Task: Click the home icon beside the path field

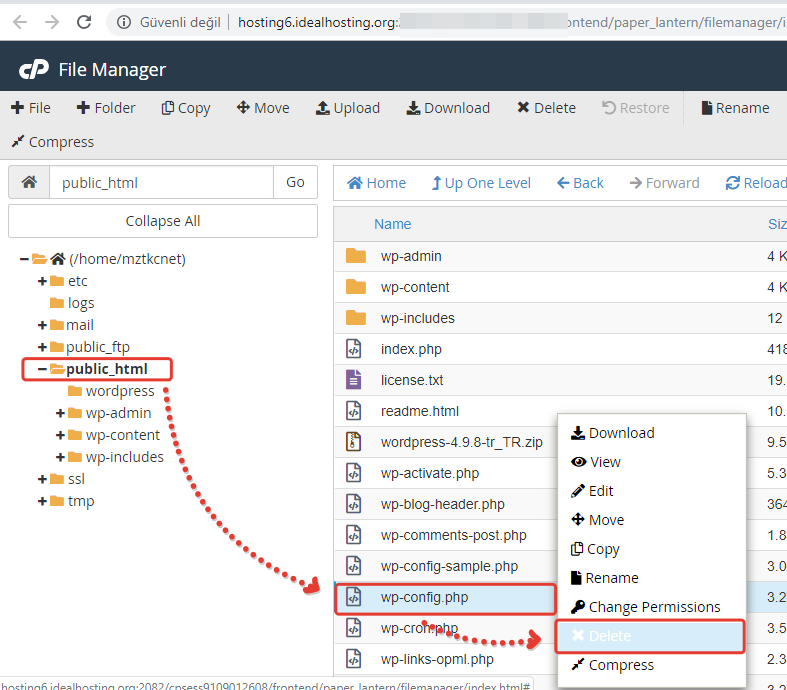Action: coord(29,183)
